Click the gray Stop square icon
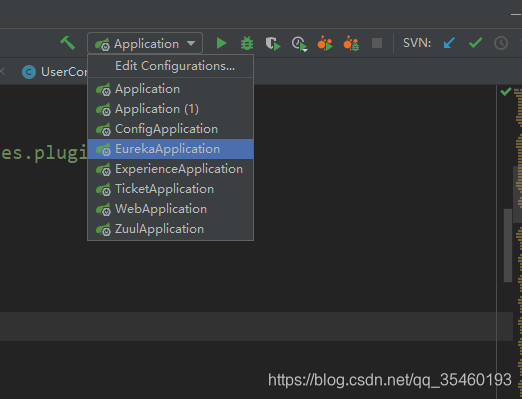Viewport: 522px width, 399px height. coord(377,43)
